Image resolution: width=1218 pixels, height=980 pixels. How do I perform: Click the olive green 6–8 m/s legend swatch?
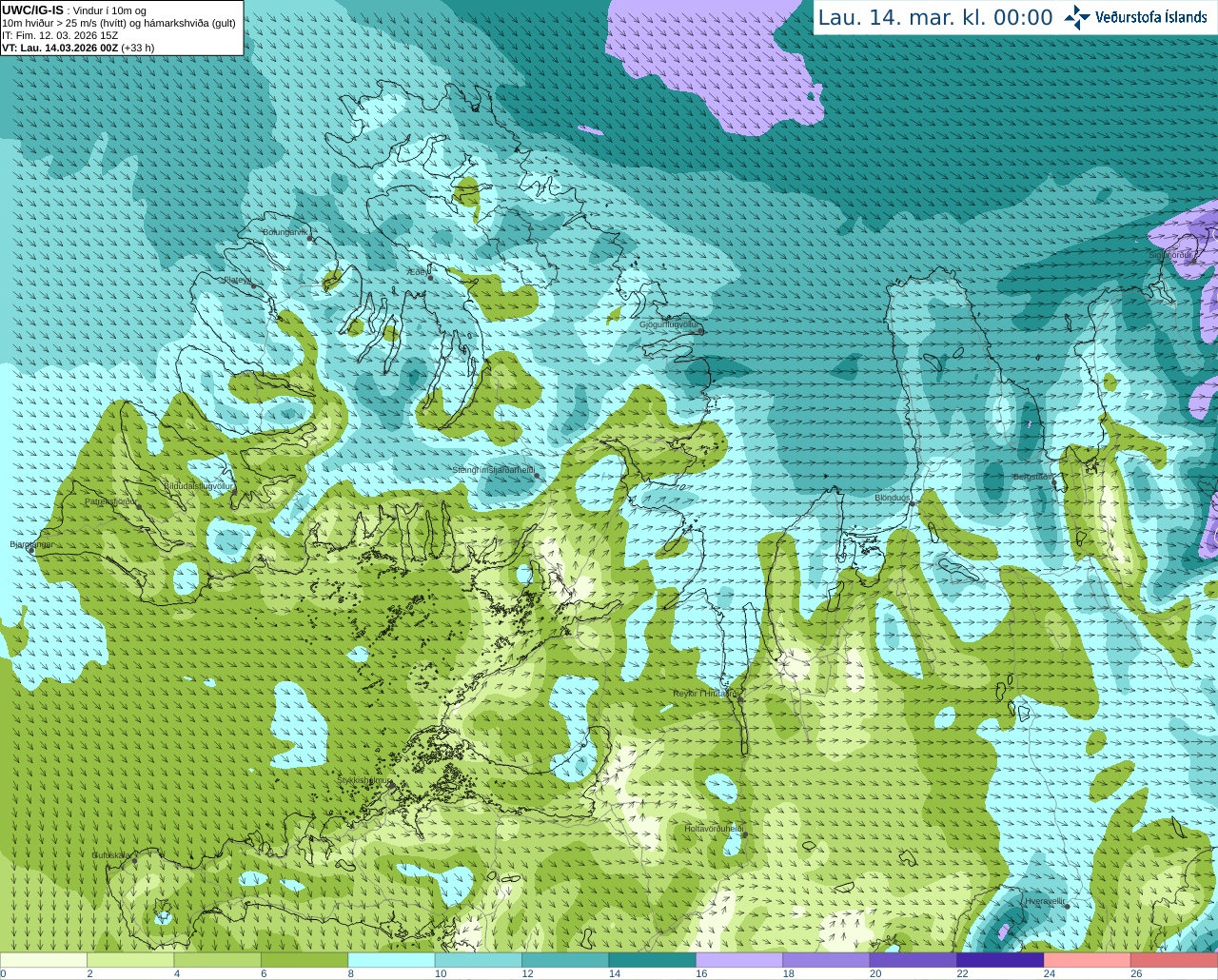coord(304,960)
